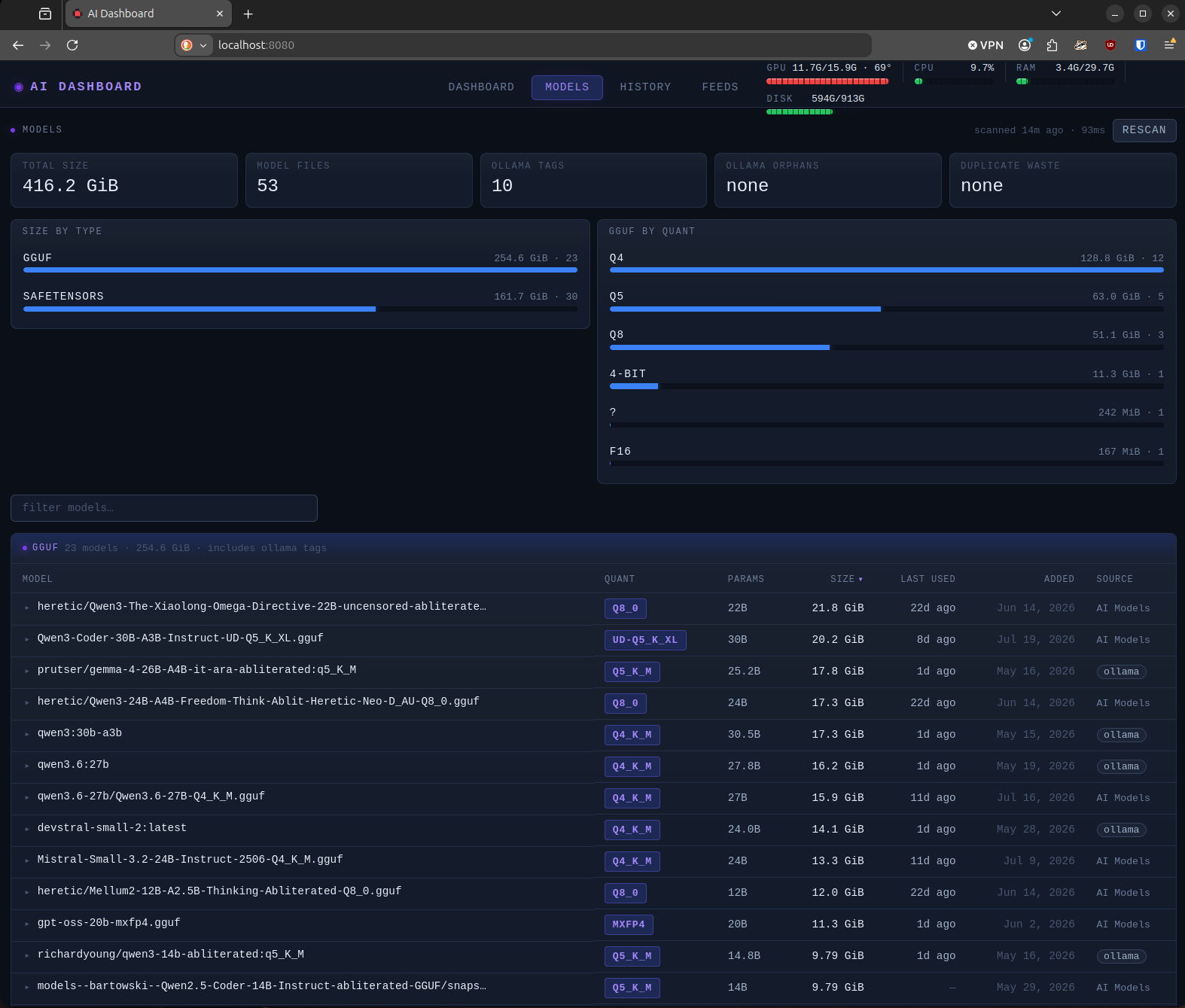Click the uBlock Origin shield icon
Screen dimensions: 1185x1008
tap(1110, 45)
